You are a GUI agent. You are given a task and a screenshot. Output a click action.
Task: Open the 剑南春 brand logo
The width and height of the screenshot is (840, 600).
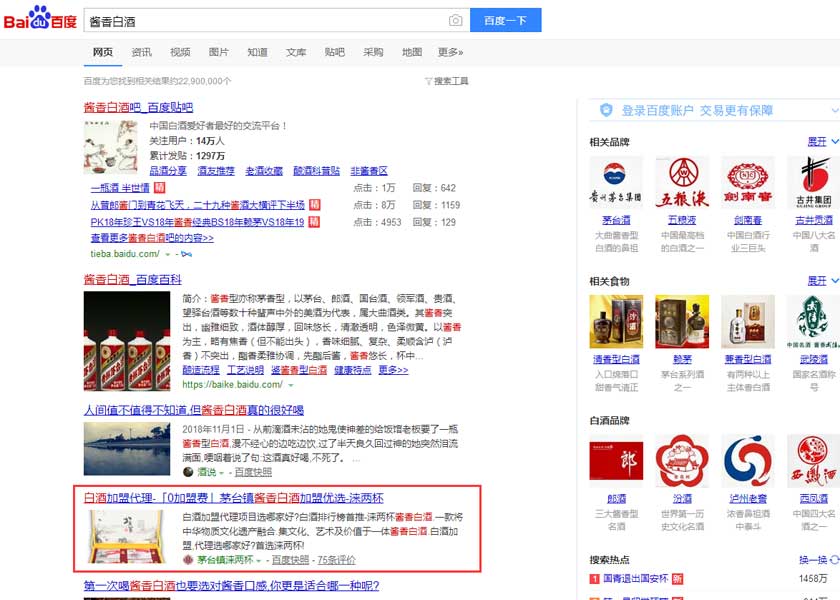click(748, 182)
